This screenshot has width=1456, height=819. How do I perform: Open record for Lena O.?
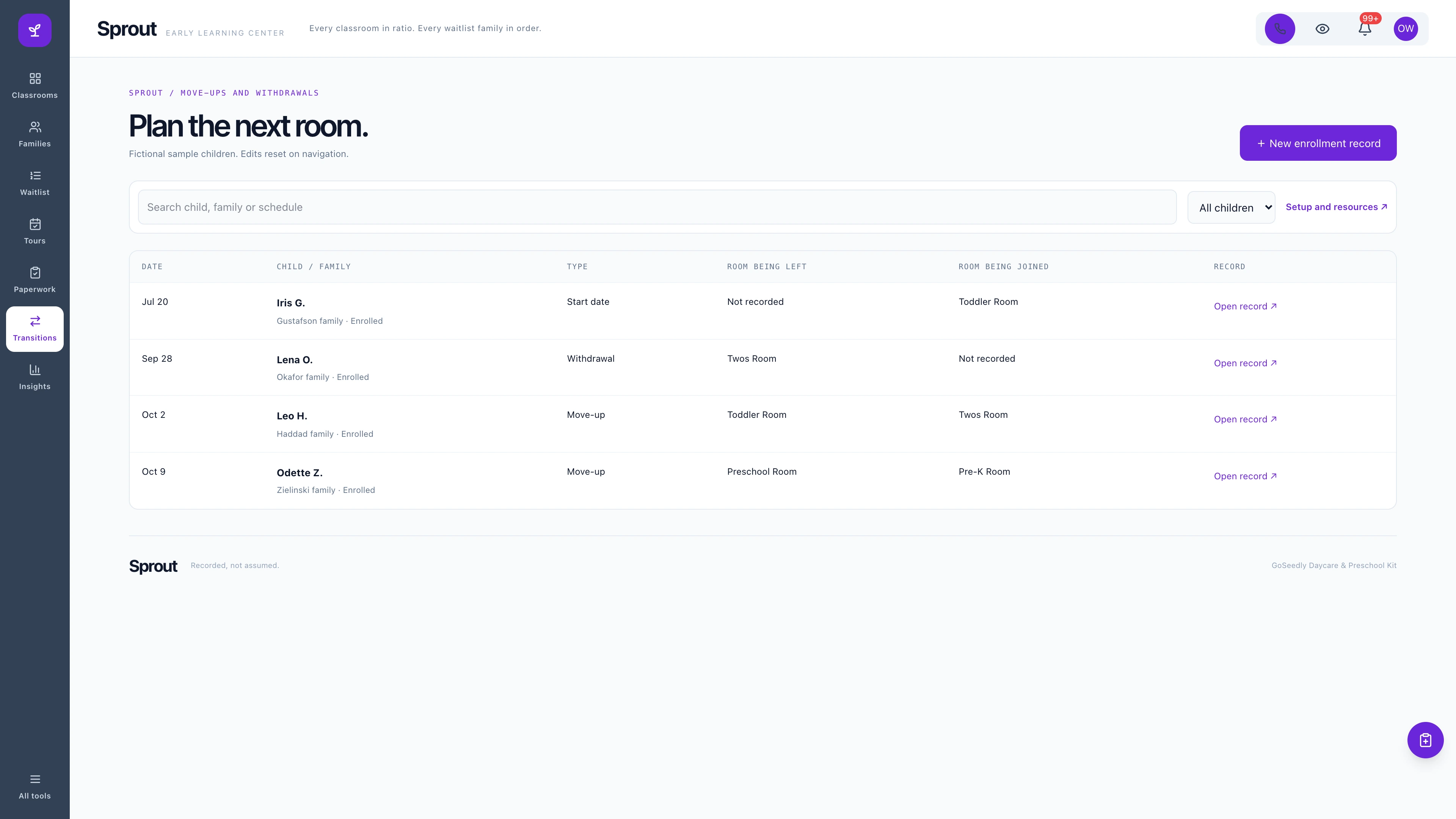point(1245,363)
